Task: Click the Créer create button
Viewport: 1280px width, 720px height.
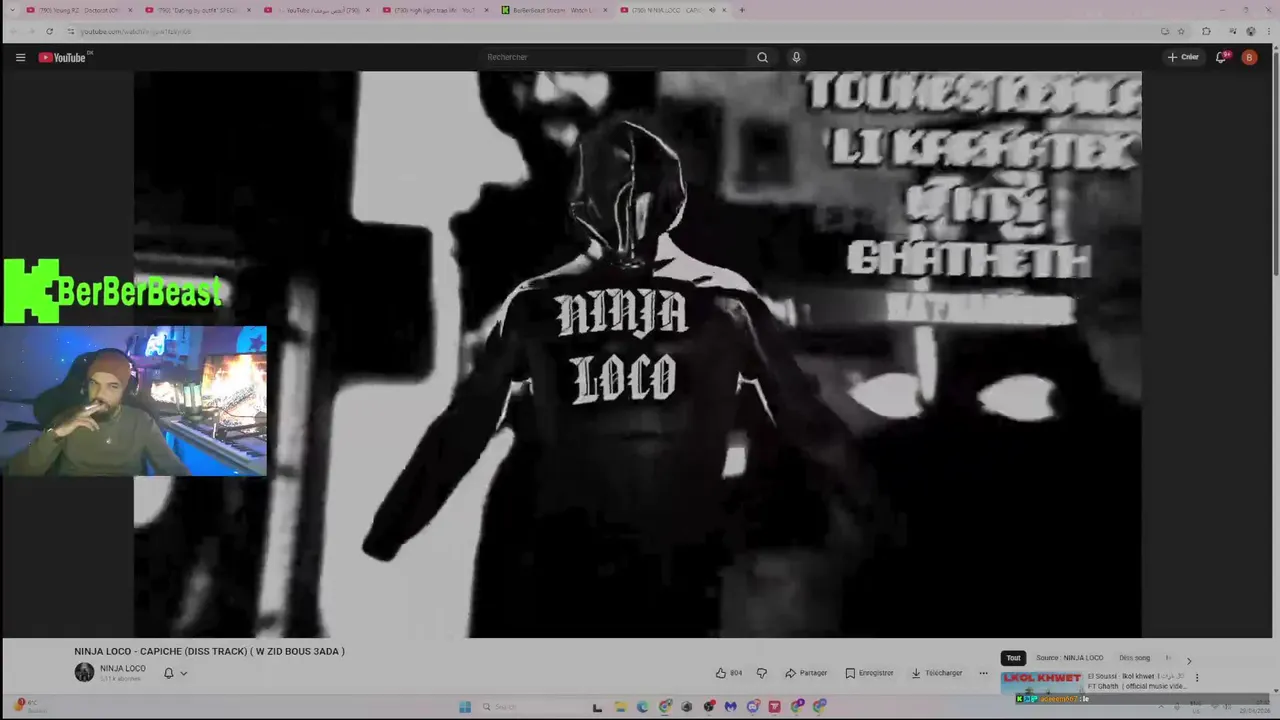Action: (x=1183, y=57)
